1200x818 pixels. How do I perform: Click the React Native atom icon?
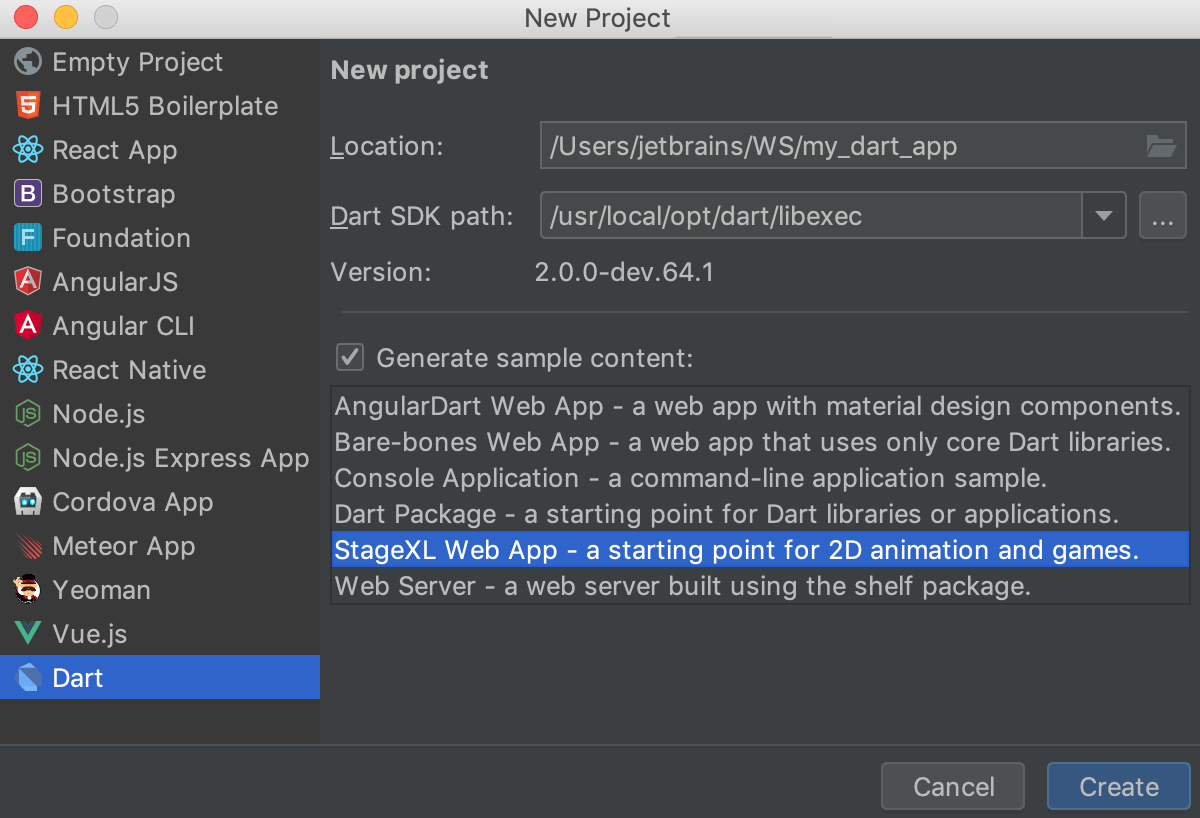[x=28, y=370]
